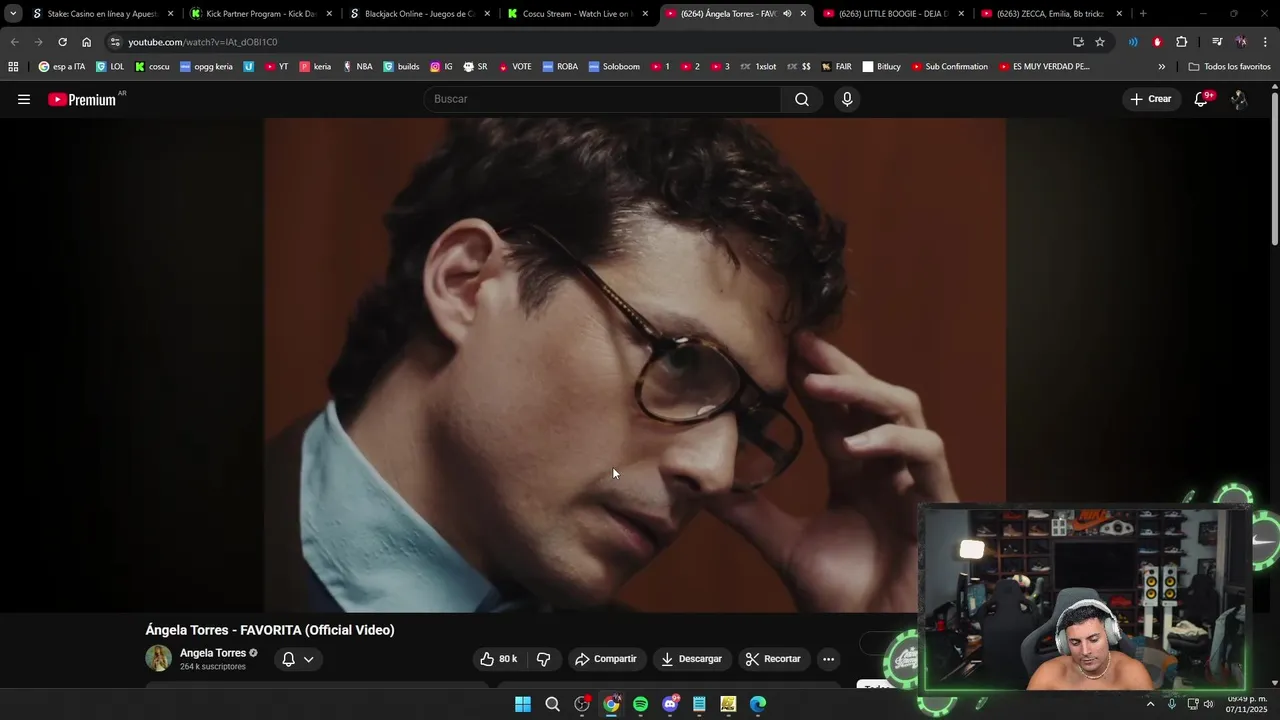Click the Compartir share button

point(606,659)
